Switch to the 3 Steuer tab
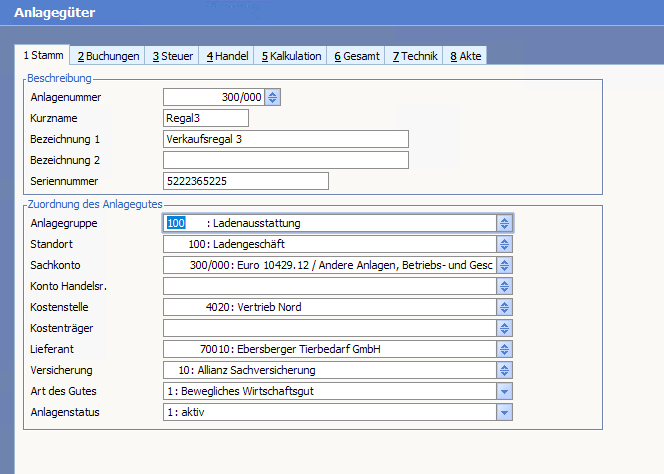This screenshot has width=664, height=474. (x=171, y=56)
